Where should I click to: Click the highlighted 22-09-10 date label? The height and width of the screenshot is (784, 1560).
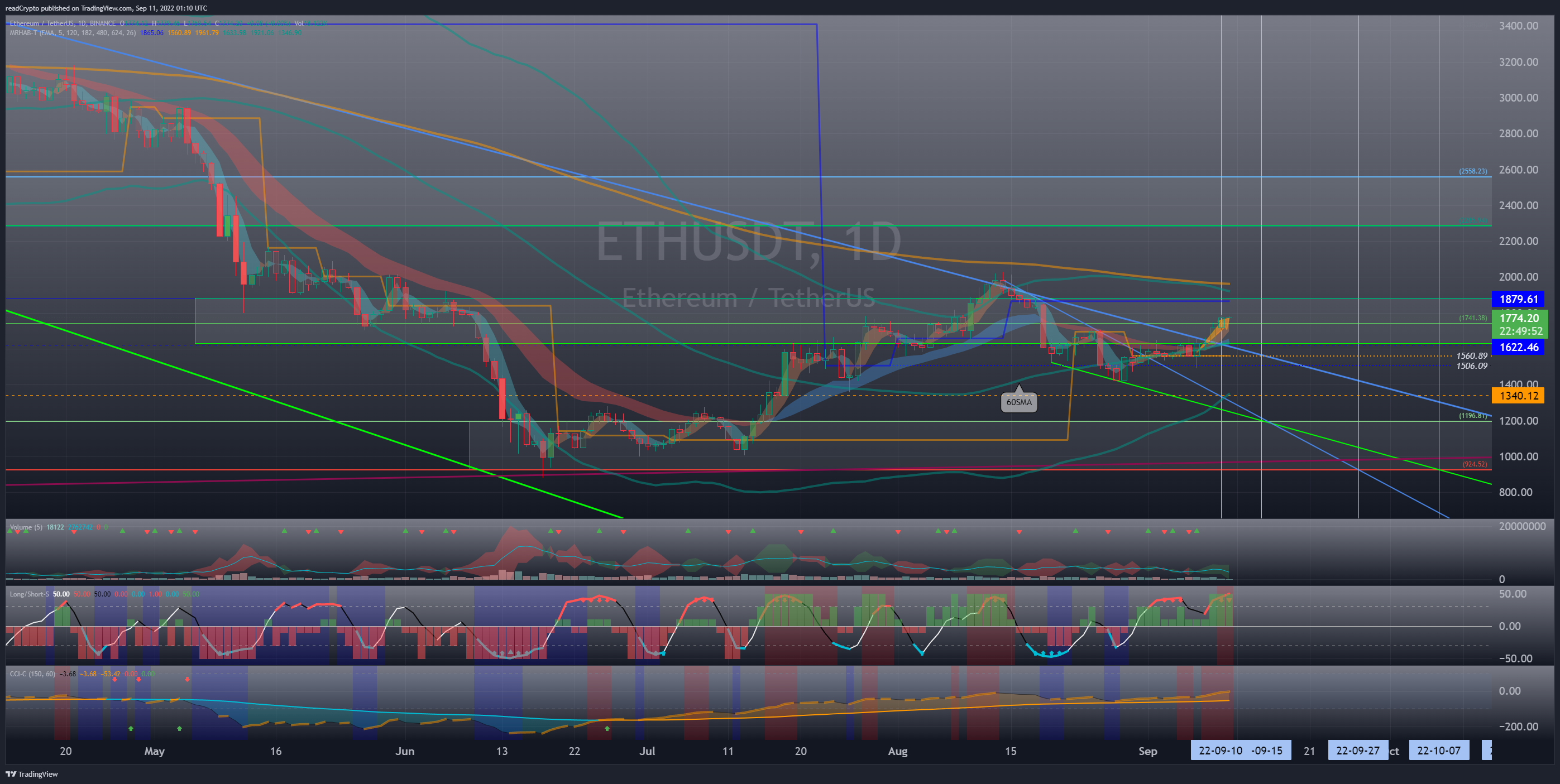(1221, 751)
